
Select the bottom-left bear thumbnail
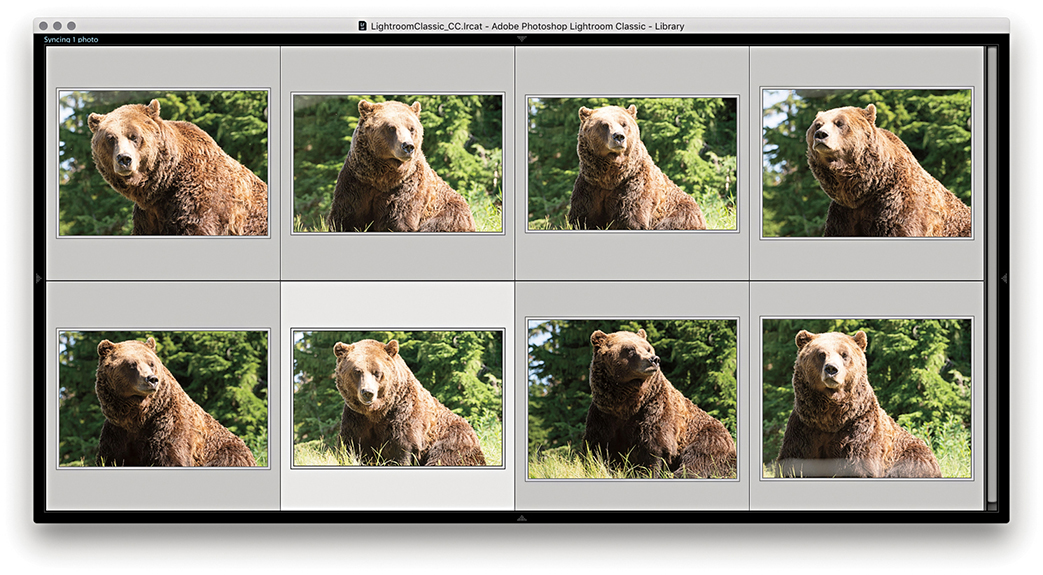(x=163, y=398)
